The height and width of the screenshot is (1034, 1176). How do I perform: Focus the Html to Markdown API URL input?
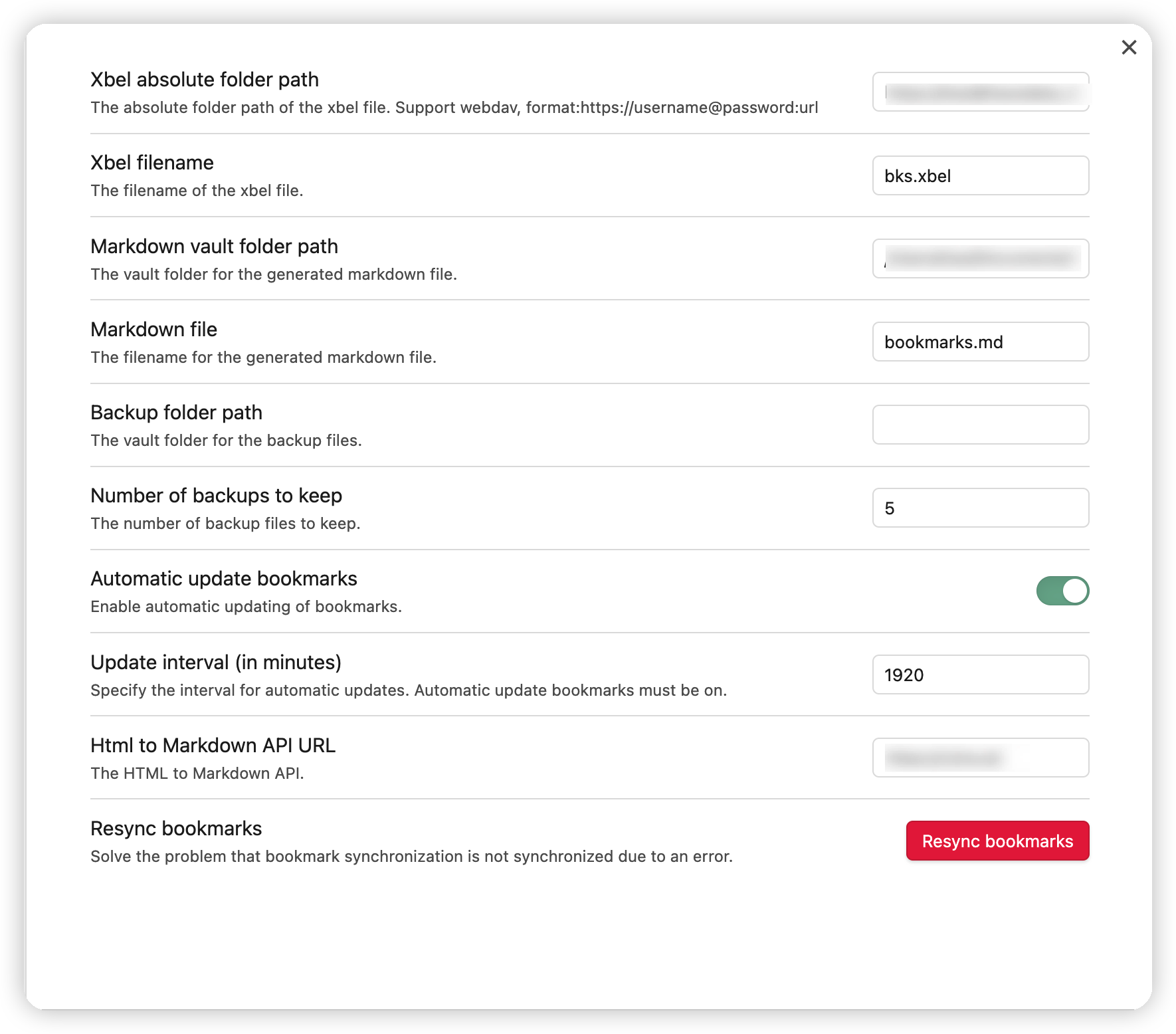click(981, 758)
